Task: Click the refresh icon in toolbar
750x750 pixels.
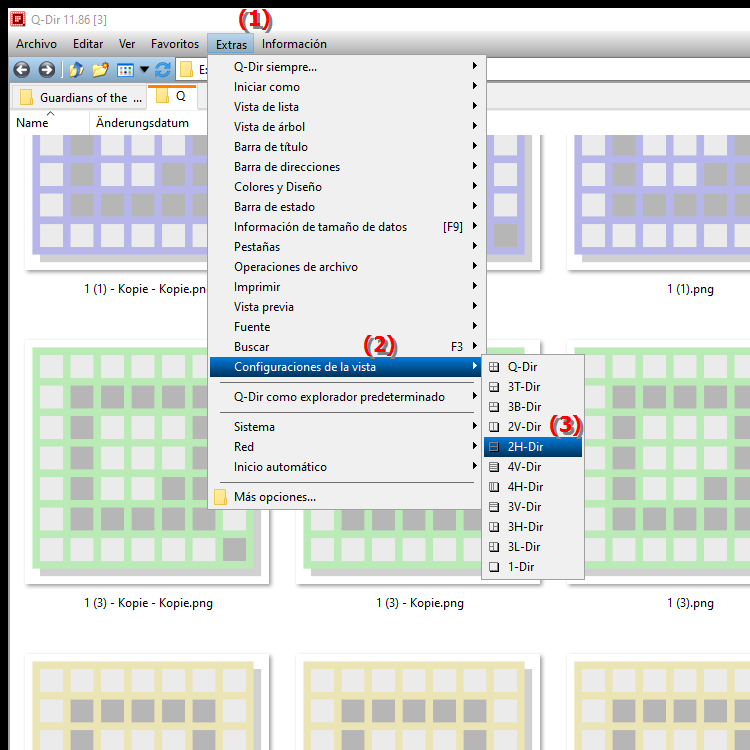Action: point(163,70)
